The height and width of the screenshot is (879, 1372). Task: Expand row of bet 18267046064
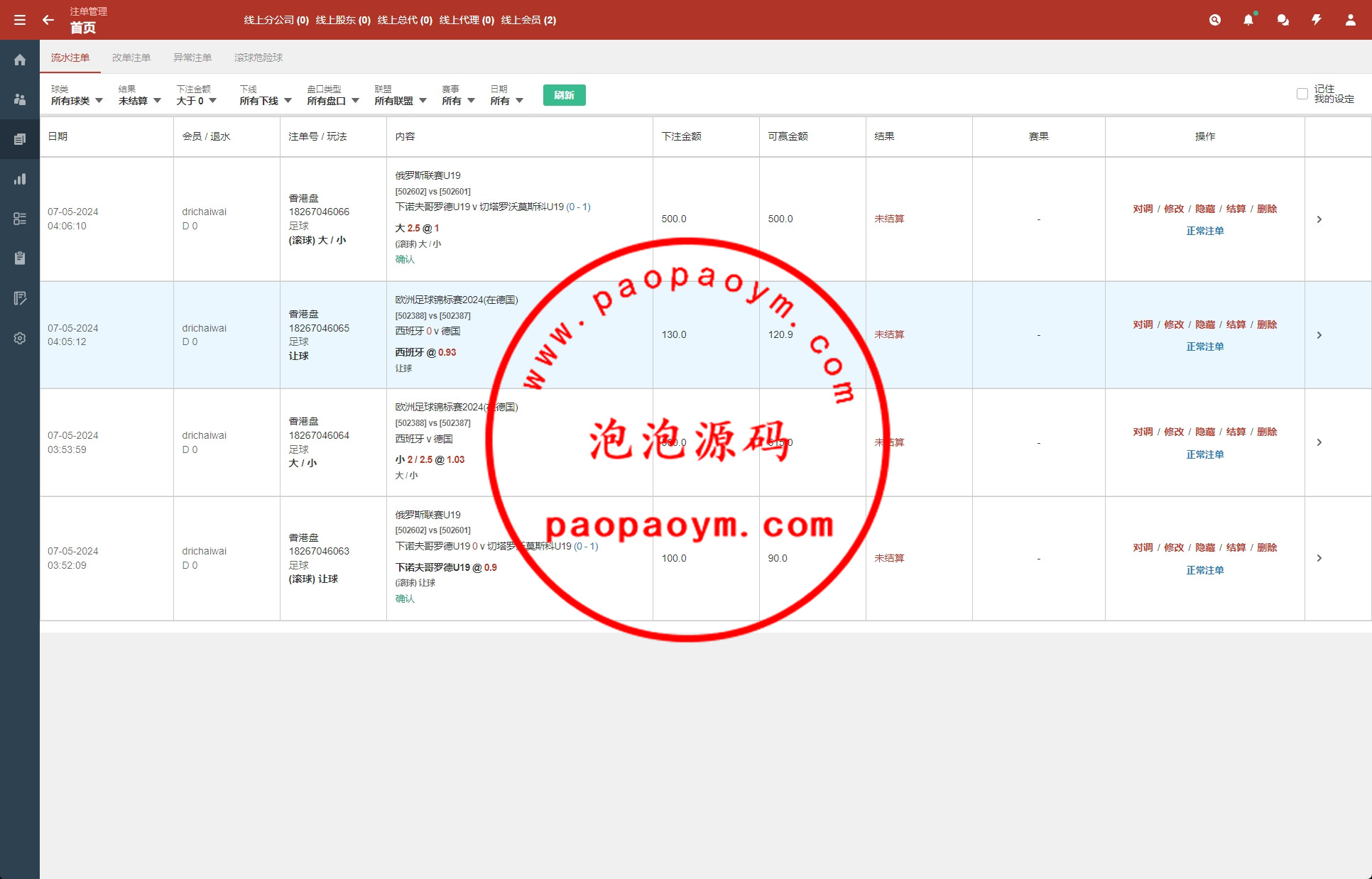pos(1319,442)
